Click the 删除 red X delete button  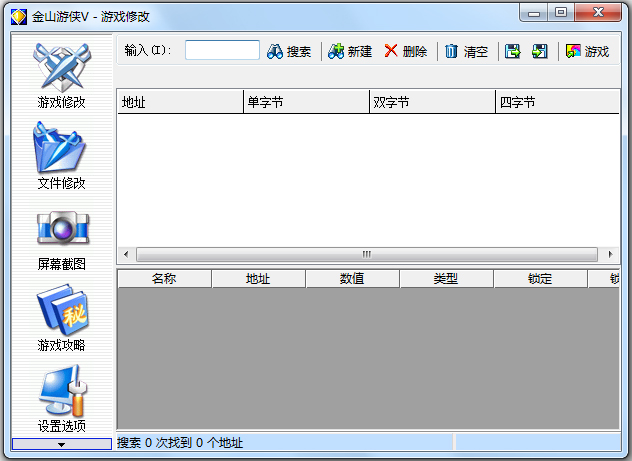click(x=406, y=51)
